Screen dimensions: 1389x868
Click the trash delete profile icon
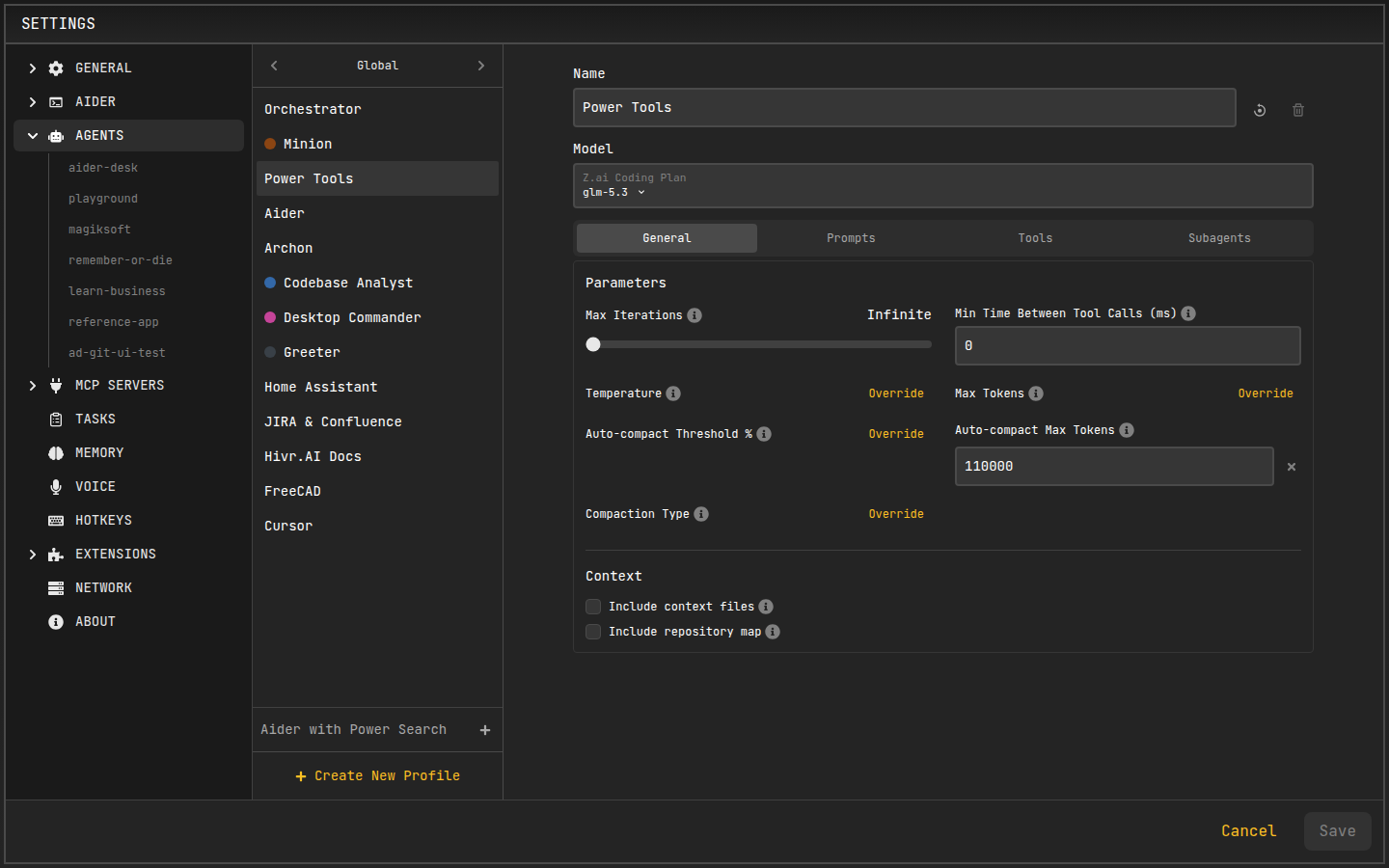[x=1298, y=110]
